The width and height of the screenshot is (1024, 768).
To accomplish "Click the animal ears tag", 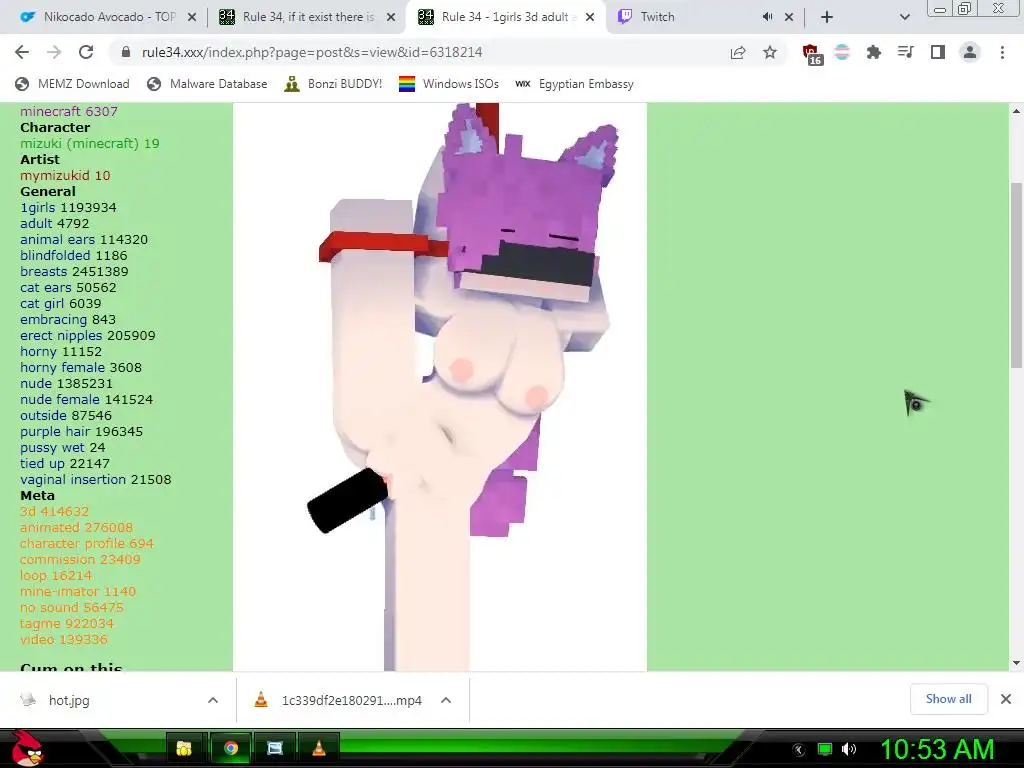I will tap(57, 239).
